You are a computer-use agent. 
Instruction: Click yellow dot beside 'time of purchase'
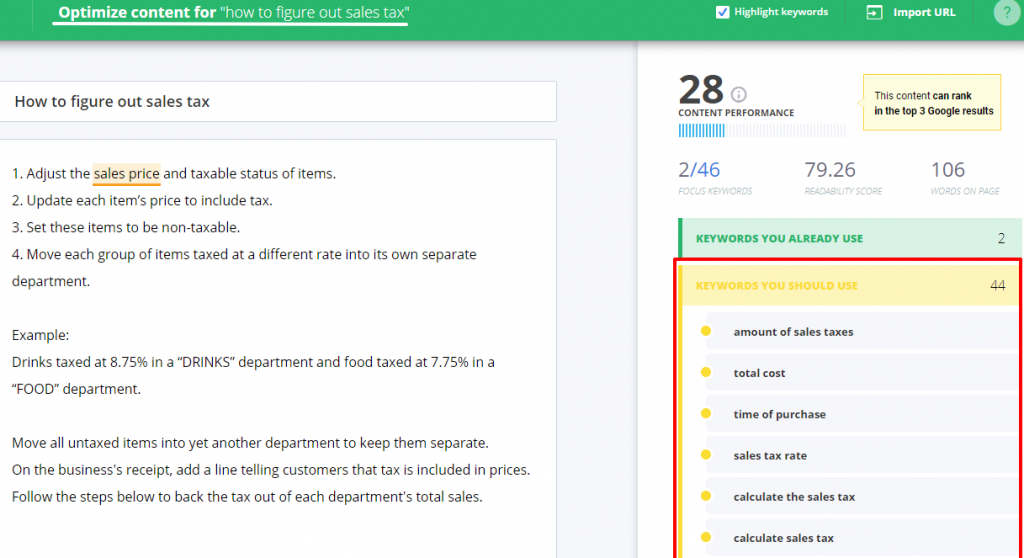tap(706, 414)
